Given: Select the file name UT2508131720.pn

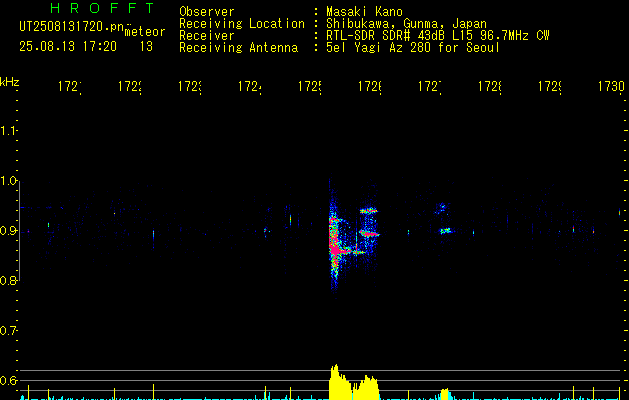Looking at the screenshot, I should point(72,27).
